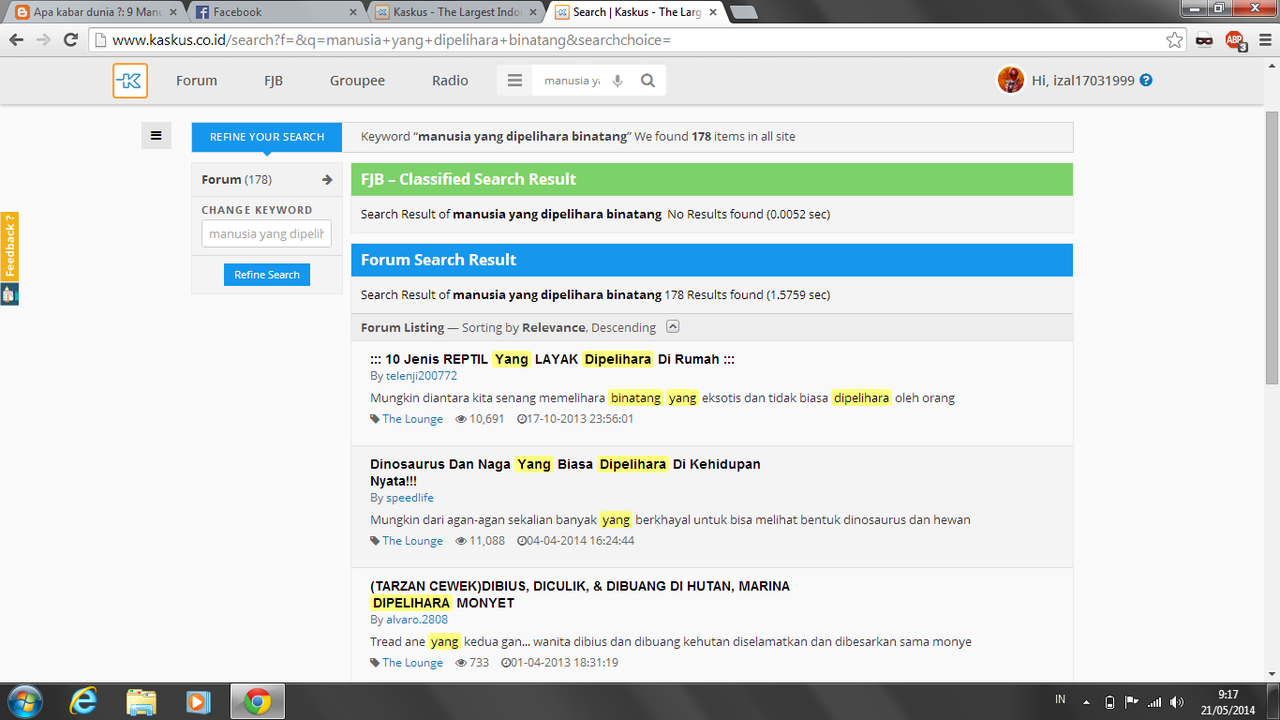Image resolution: width=1280 pixels, height=720 pixels.
Task: Click the microphone voice search icon
Action: [x=617, y=81]
